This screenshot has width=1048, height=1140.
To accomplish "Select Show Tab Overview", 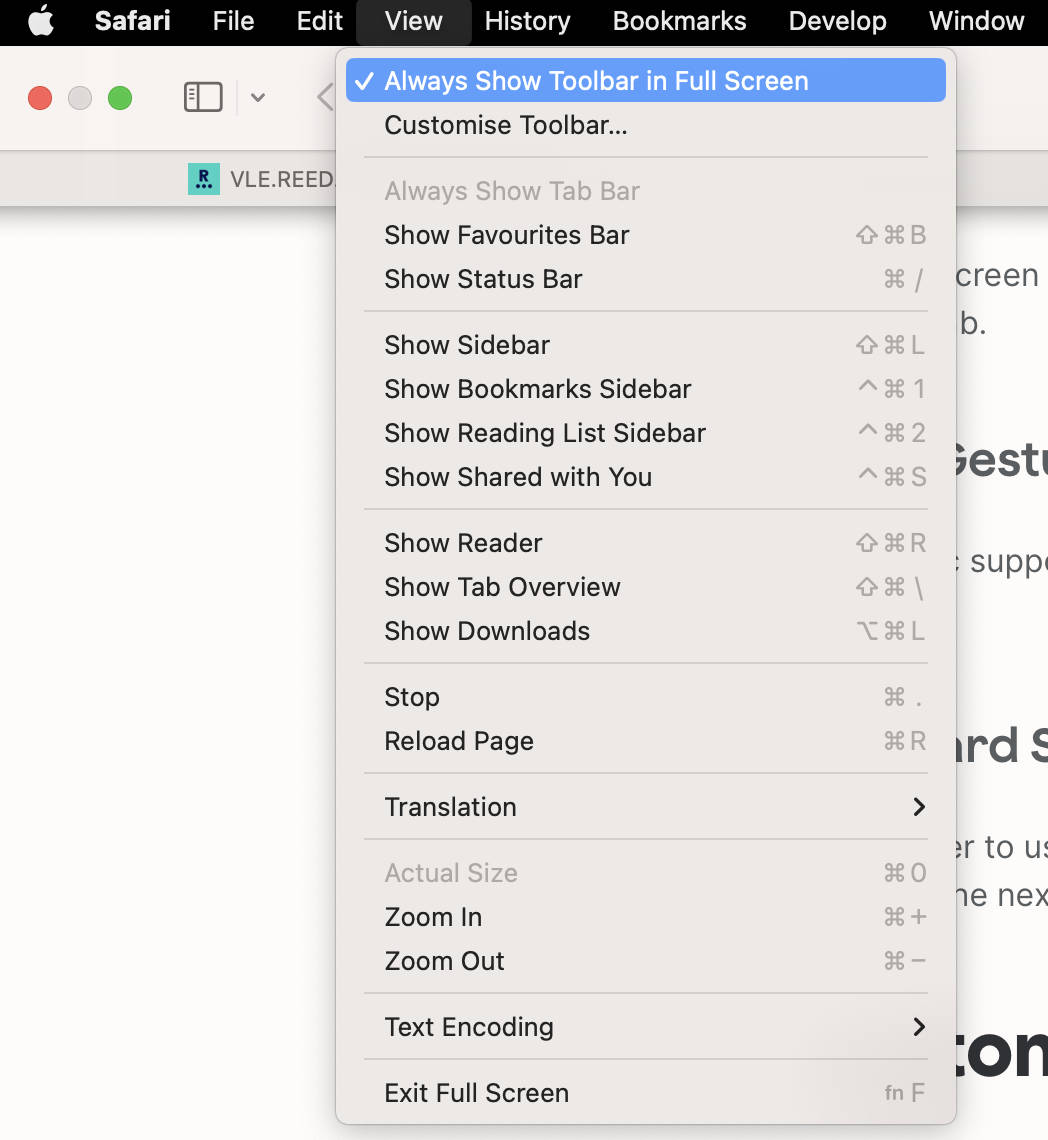I will [x=503, y=587].
